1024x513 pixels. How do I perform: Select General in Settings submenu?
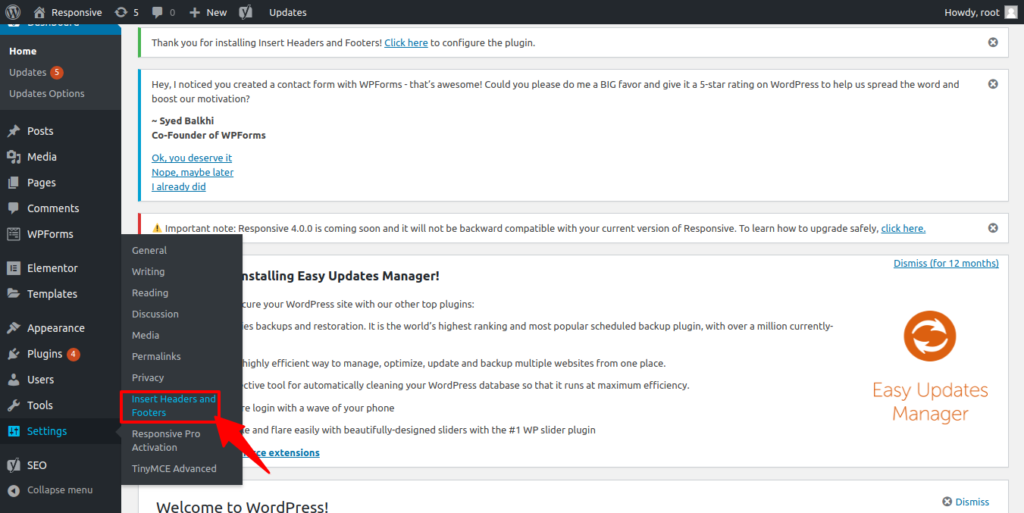click(x=149, y=250)
